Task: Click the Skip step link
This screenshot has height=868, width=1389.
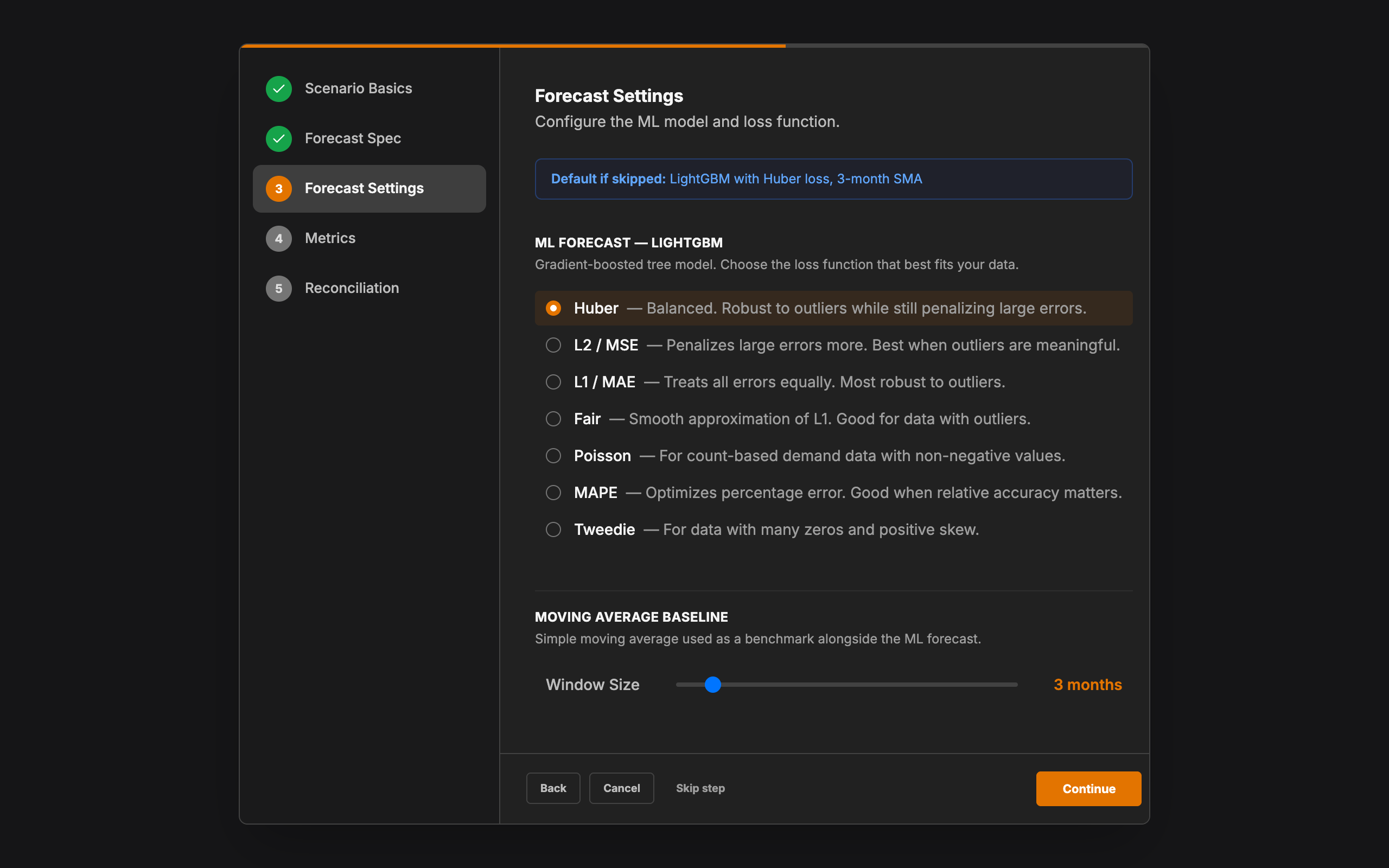Action: coord(700,788)
